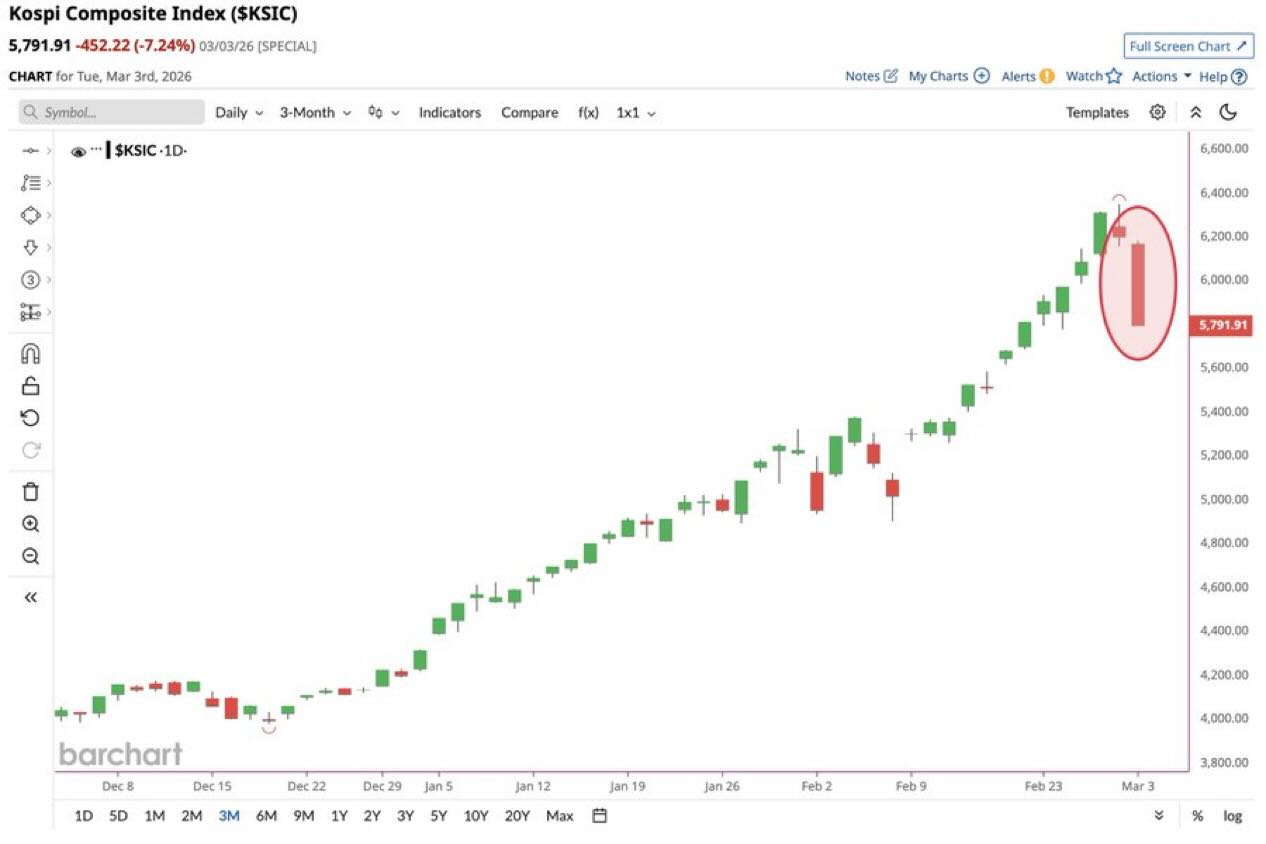Collapse the left drawing toolbar
This screenshot has width=1266, height=844.
click(30, 597)
